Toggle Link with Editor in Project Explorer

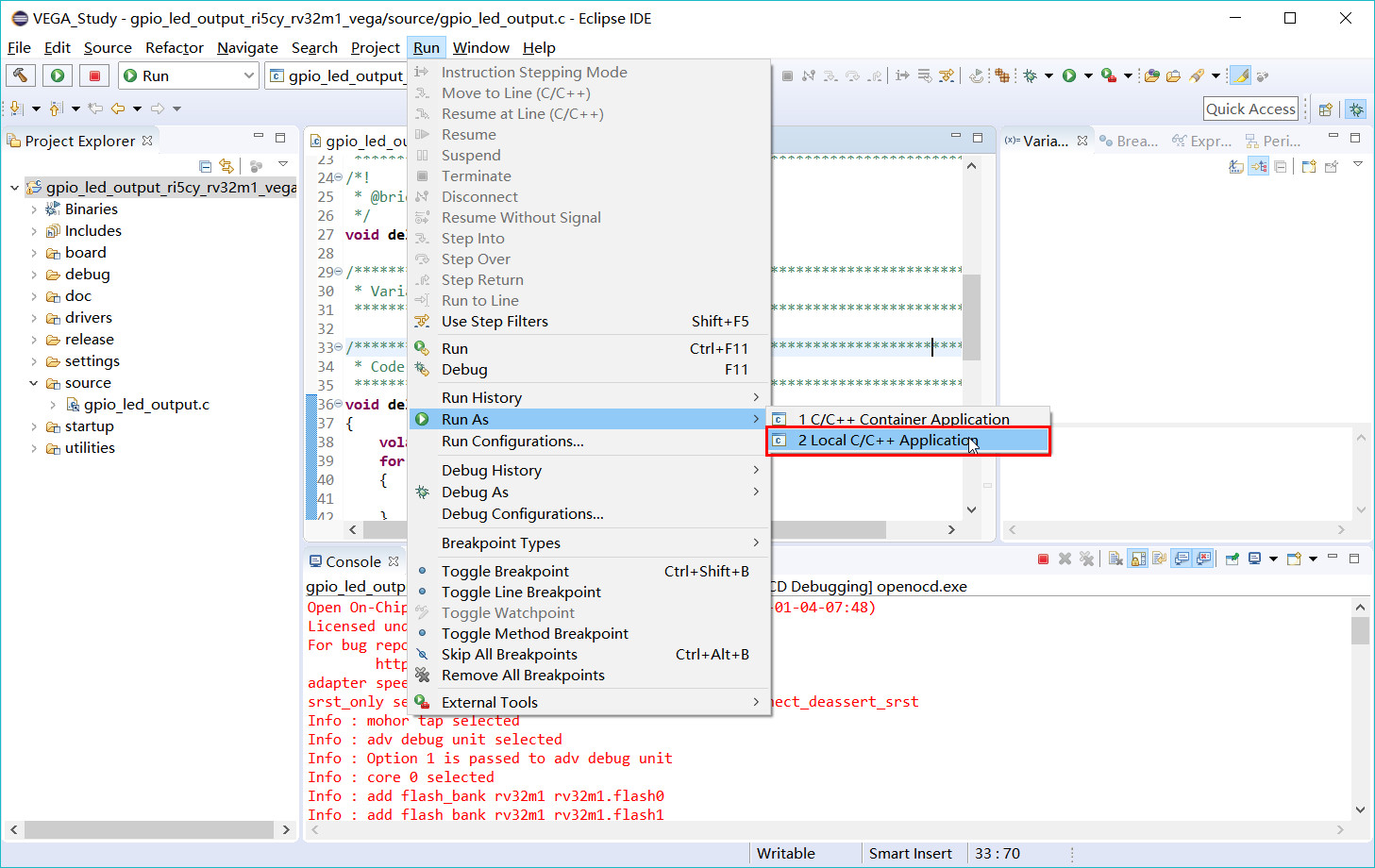click(x=226, y=166)
